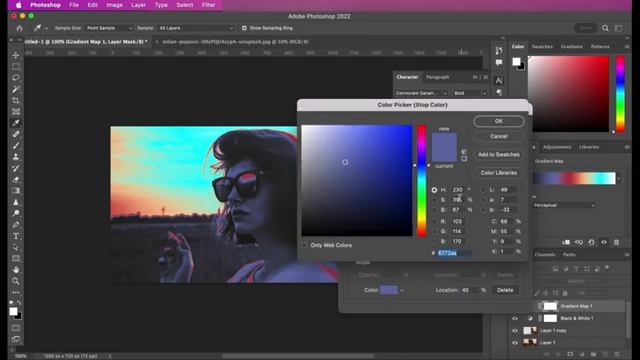
Task: Open the Filter menu
Action: (x=209, y=5)
